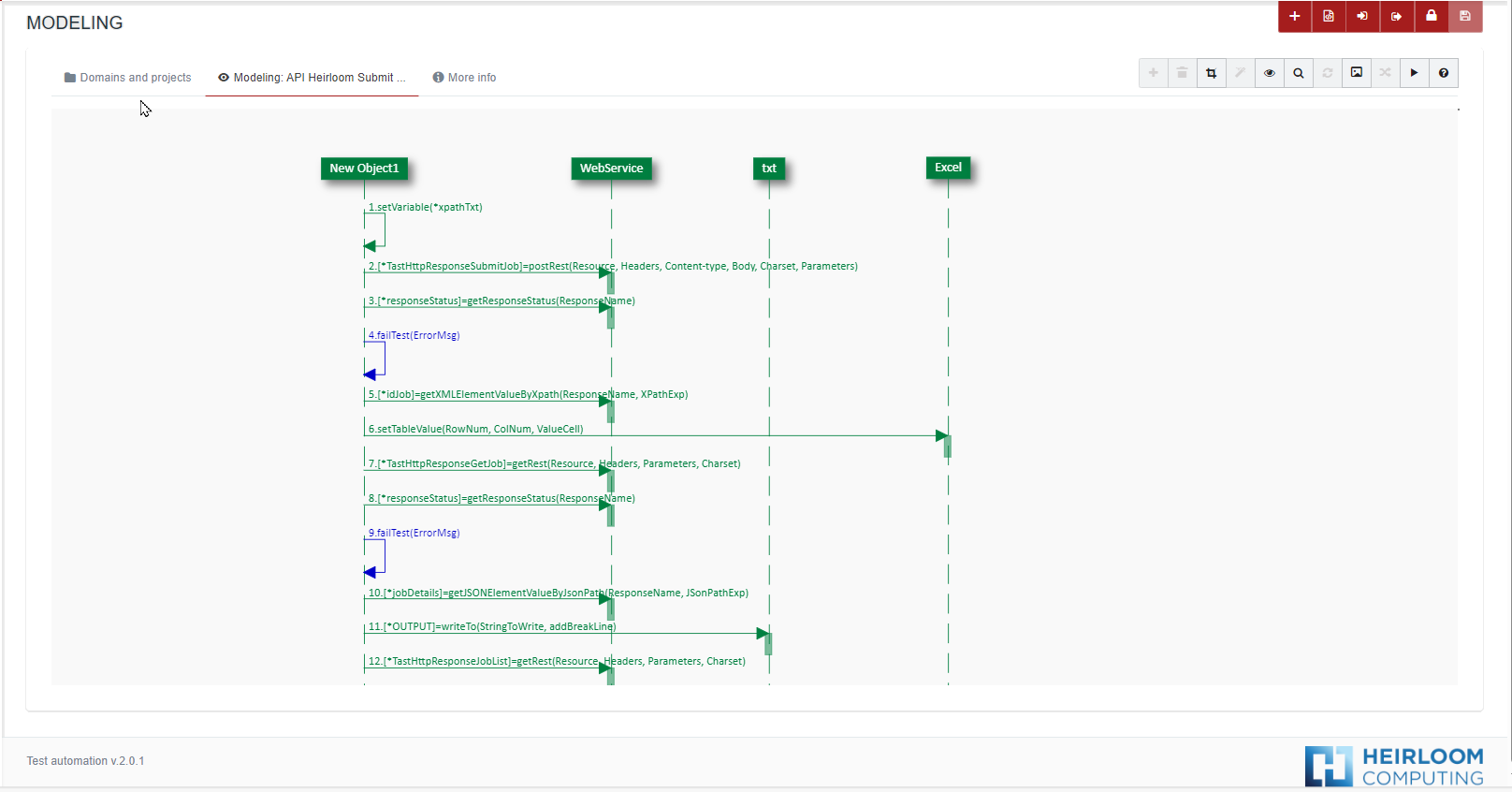Click the red plus add button
1512x792 pixels.
[x=1295, y=16]
